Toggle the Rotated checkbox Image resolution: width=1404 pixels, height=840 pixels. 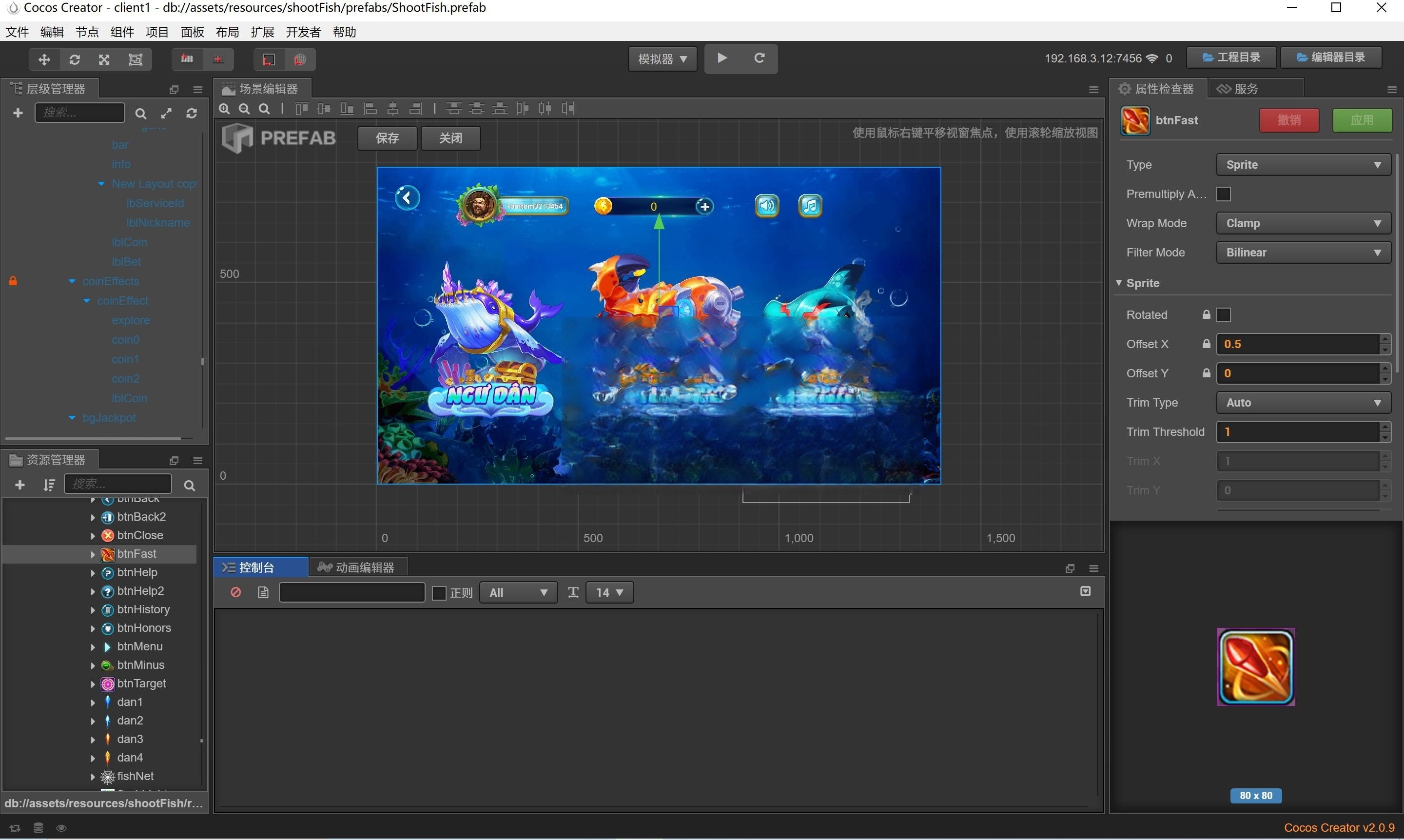pos(1223,315)
